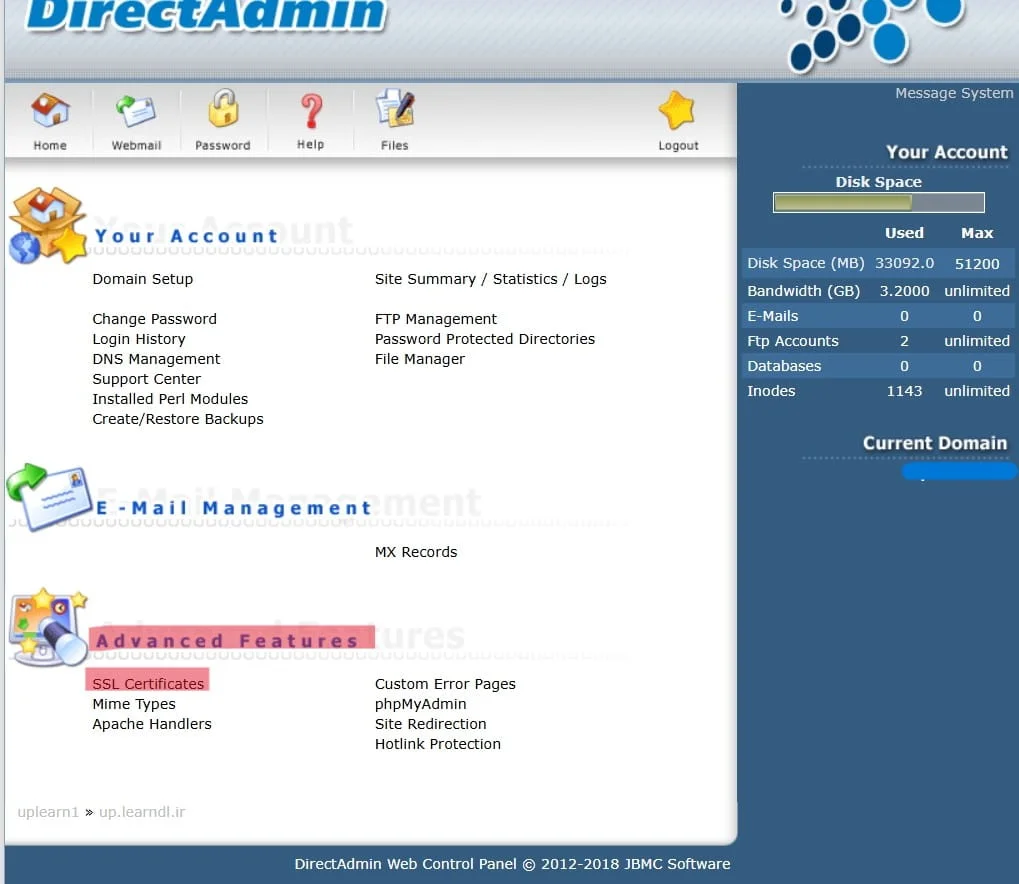Click the Files toolbar icon
The width and height of the screenshot is (1019, 884).
click(394, 110)
